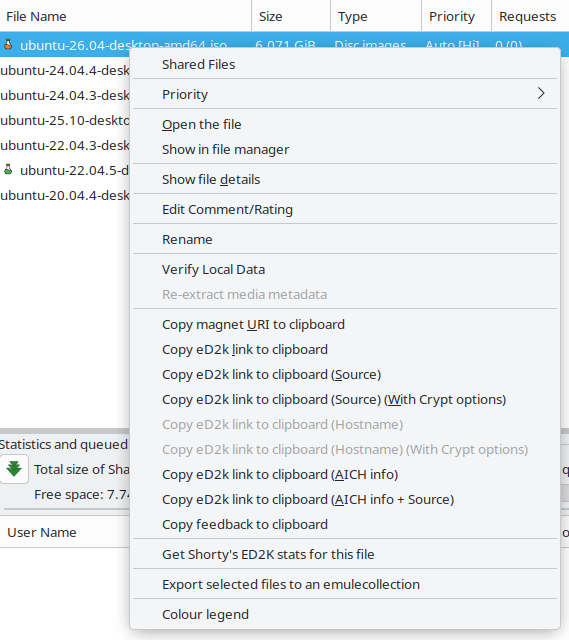
Task: Sort by the Priority column header
Action: [456, 16]
